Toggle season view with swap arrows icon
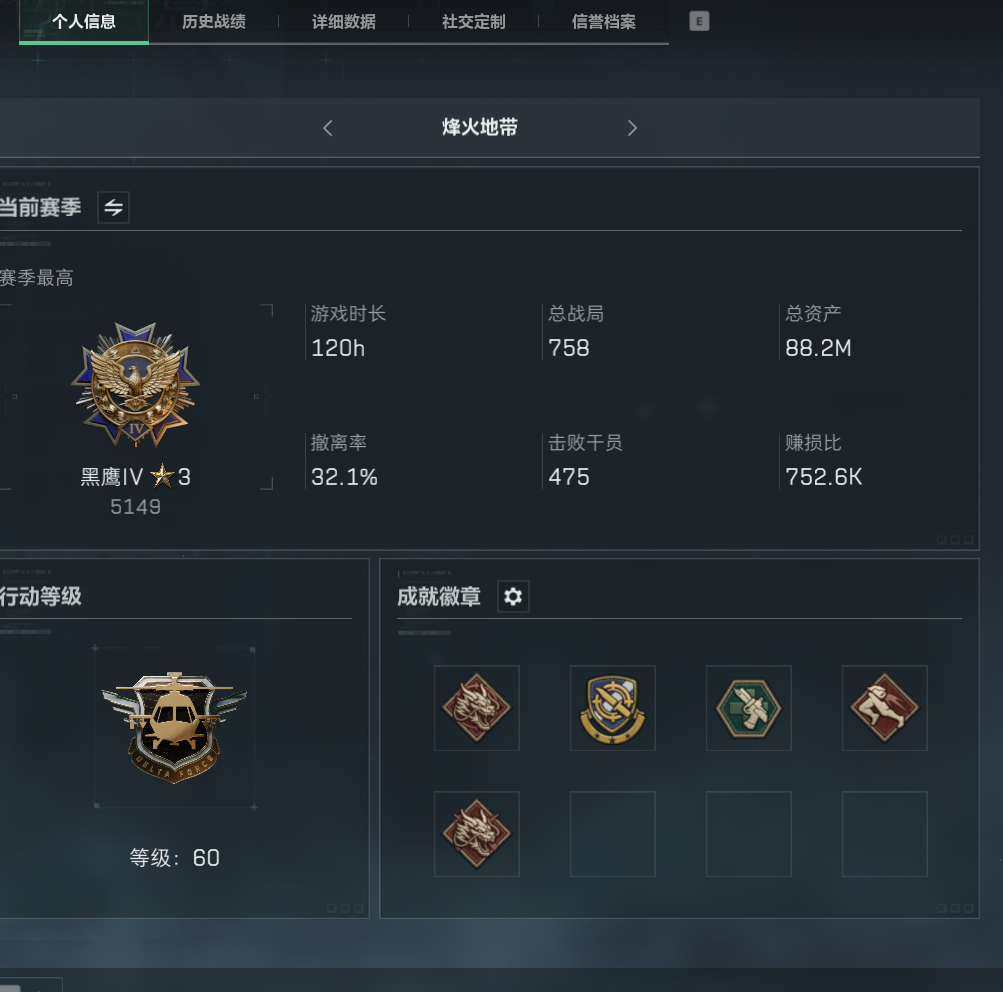The width and height of the screenshot is (1003, 992). point(113,207)
